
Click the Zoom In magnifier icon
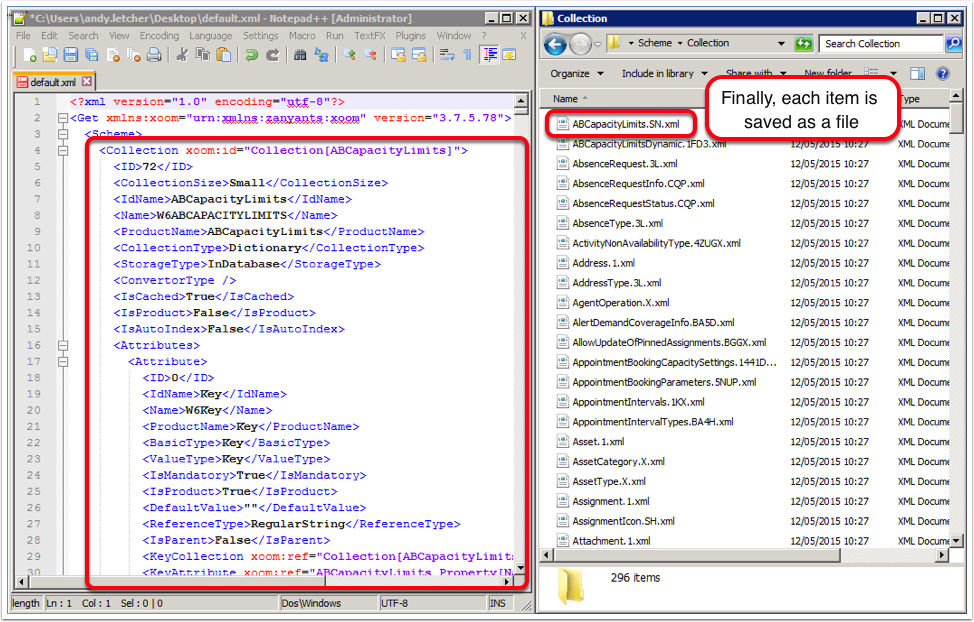click(x=350, y=56)
